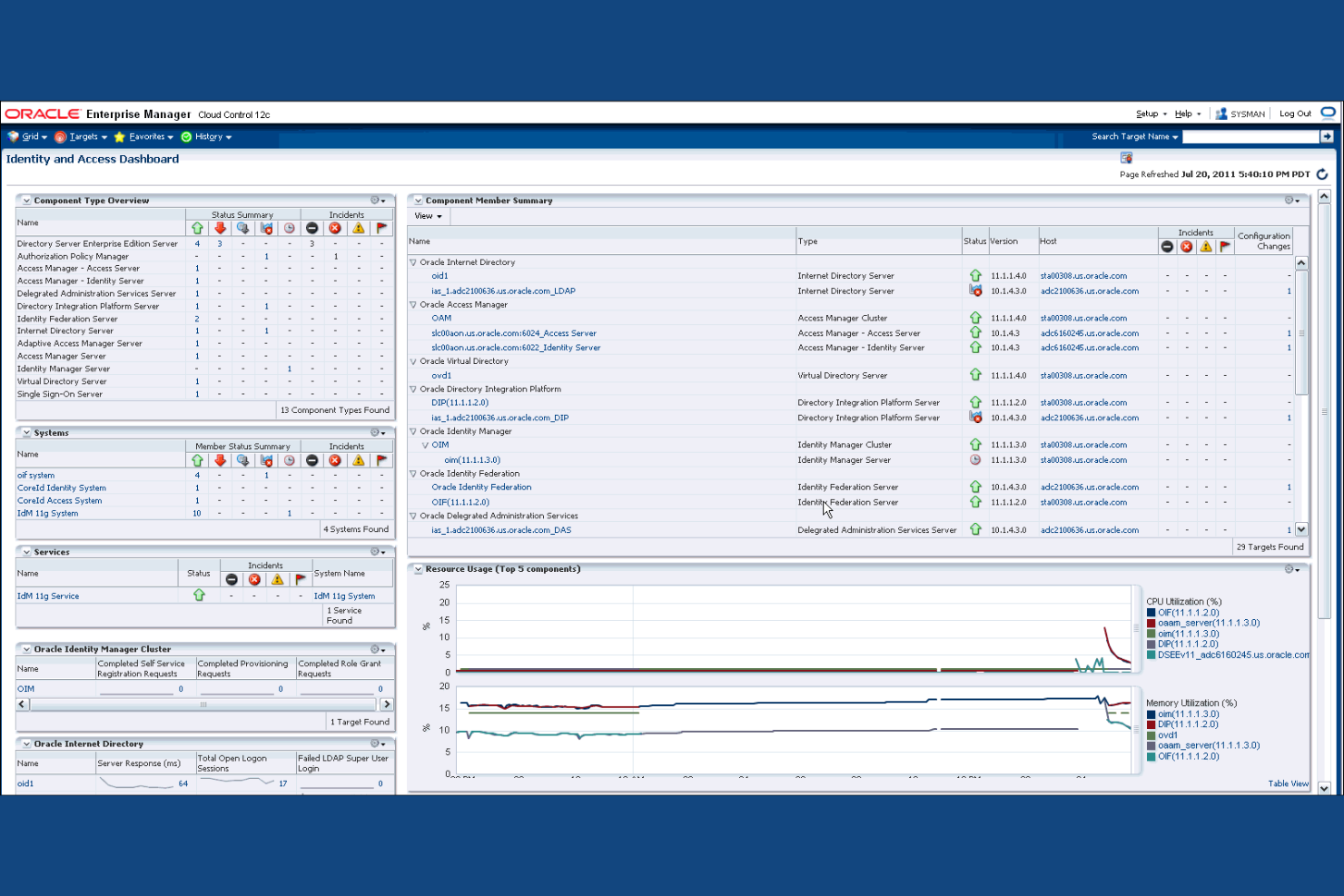Click the Log Out link
The height and width of the screenshot is (896, 1344).
click(x=1295, y=113)
